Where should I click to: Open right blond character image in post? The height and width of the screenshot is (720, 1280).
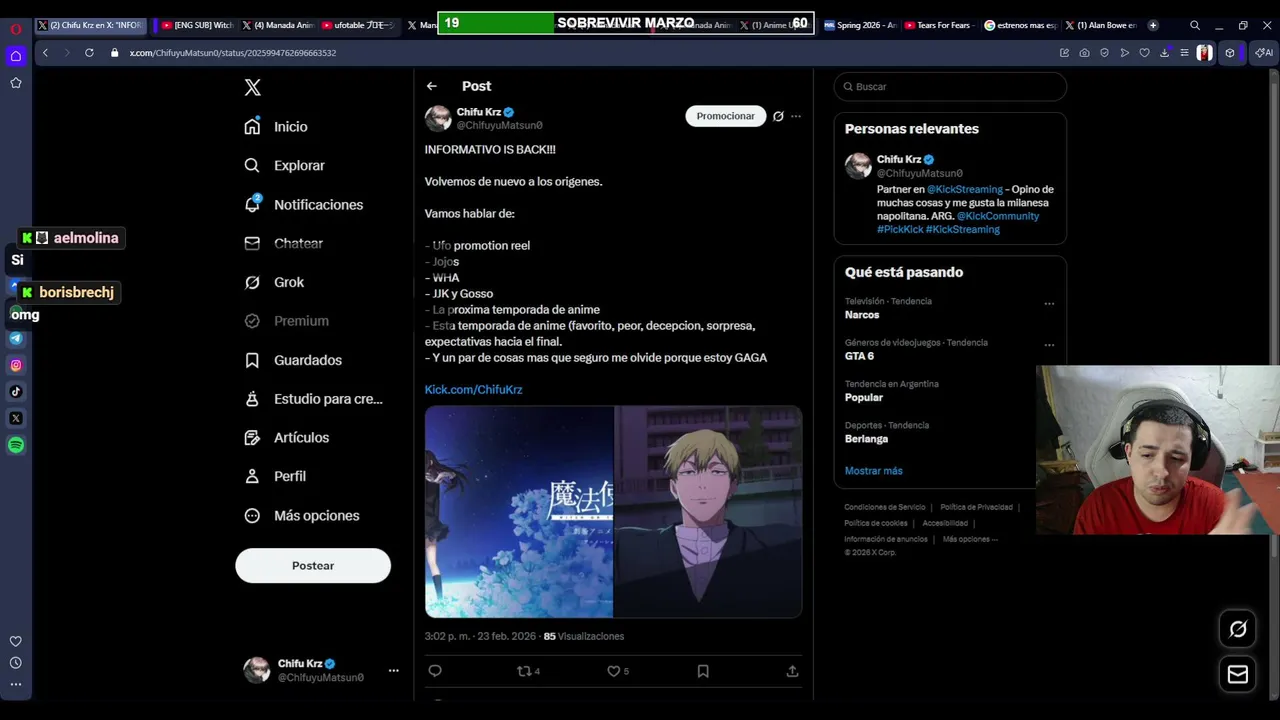(708, 512)
